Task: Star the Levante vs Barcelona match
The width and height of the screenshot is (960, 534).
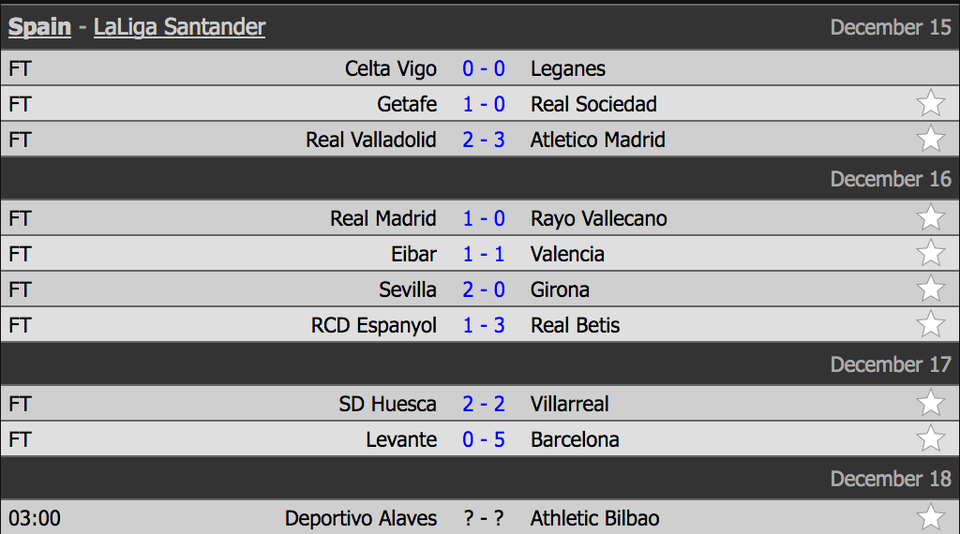Action: pyautogui.click(x=930, y=438)
